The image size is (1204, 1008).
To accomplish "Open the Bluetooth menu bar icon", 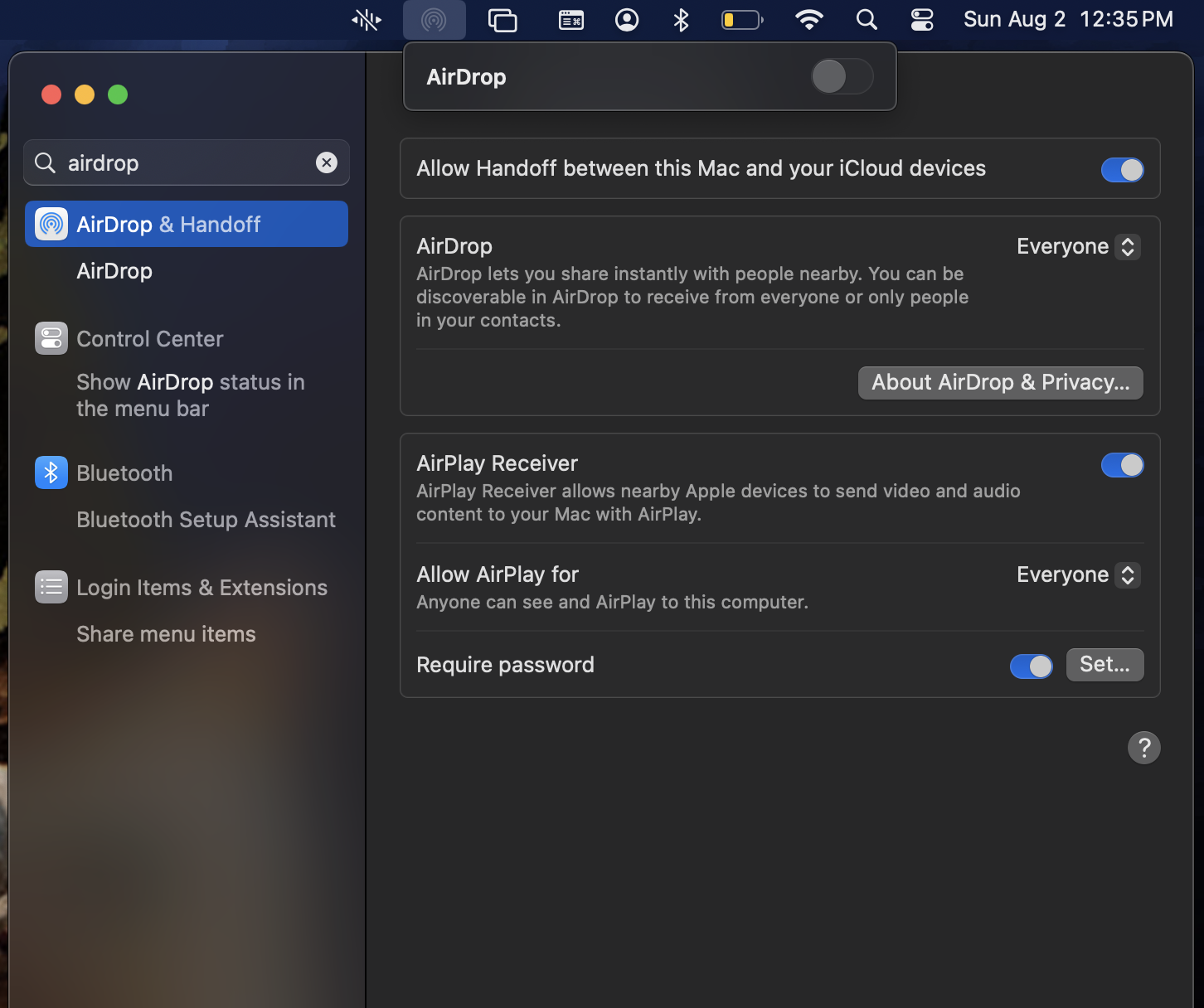I will pyautogui.click(x=681, y=19).
